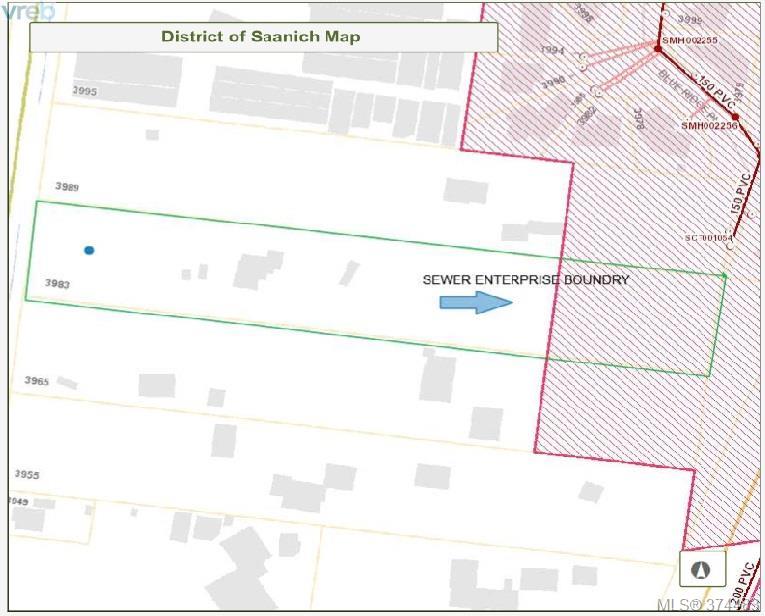Click the District of Saanich Map title
The image size is (765, 616).
tap(262, 37)
